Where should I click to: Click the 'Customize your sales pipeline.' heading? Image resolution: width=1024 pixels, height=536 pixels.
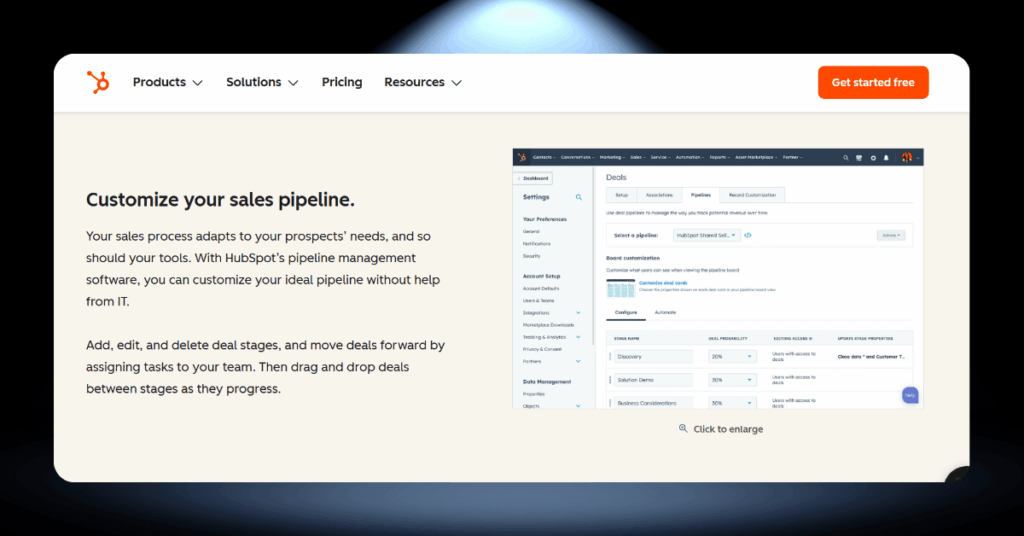tap(220, 200)
